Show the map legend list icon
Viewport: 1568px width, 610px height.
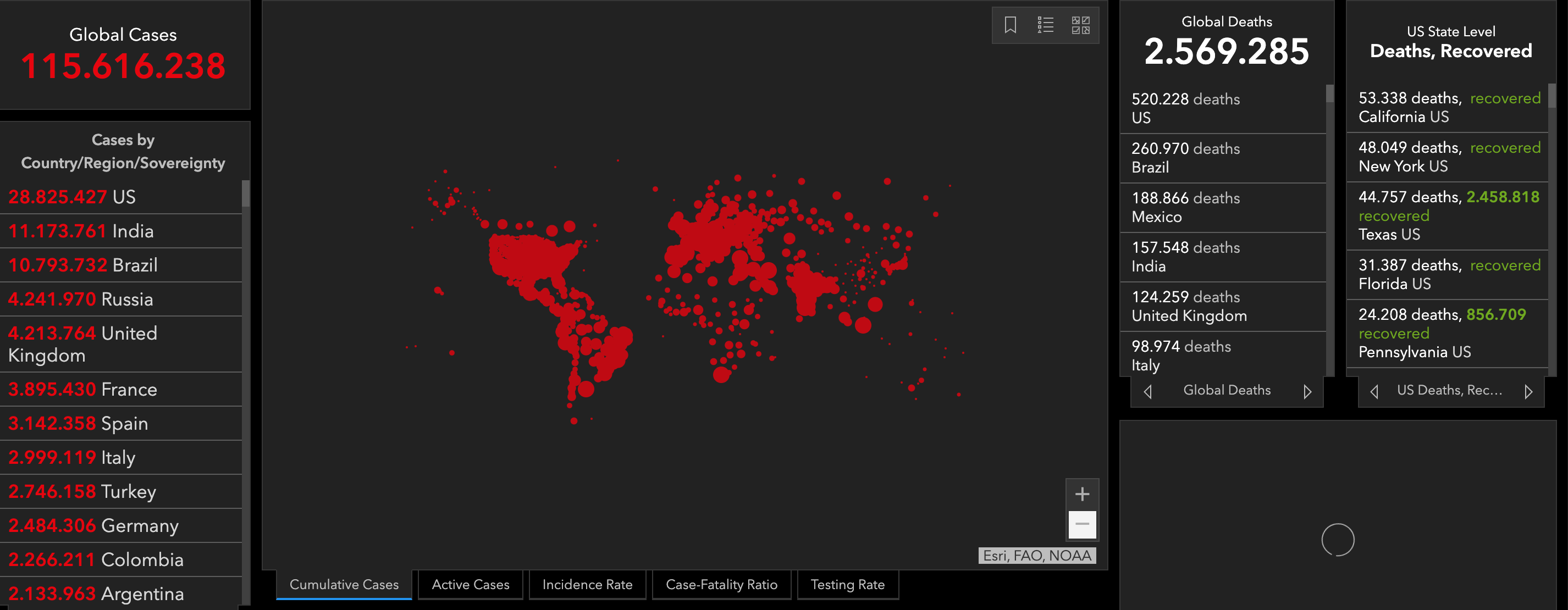point(1045,25)
